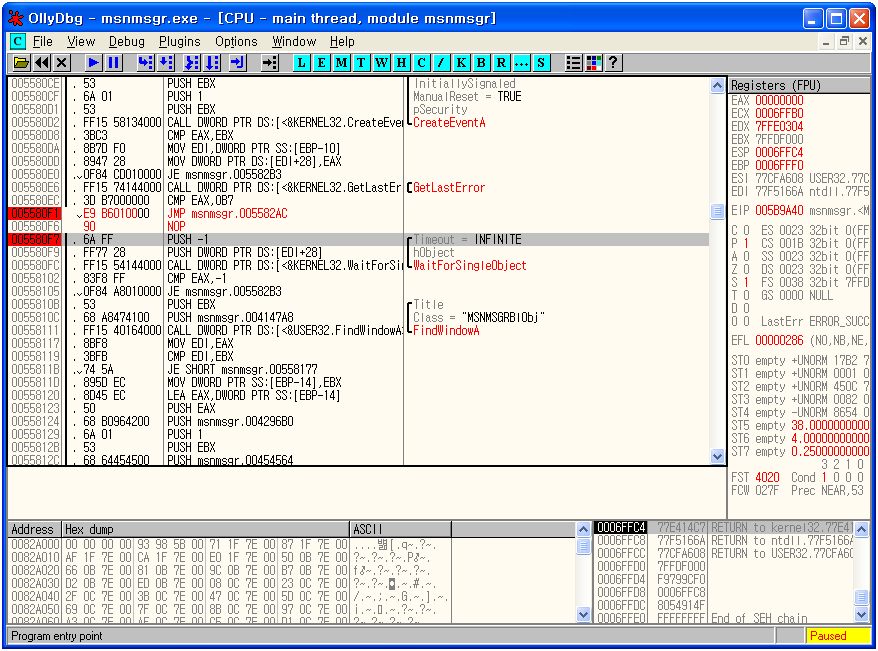Open the Debug menu
This screenshot has width=878, height=651.
[x=127, y=41]
